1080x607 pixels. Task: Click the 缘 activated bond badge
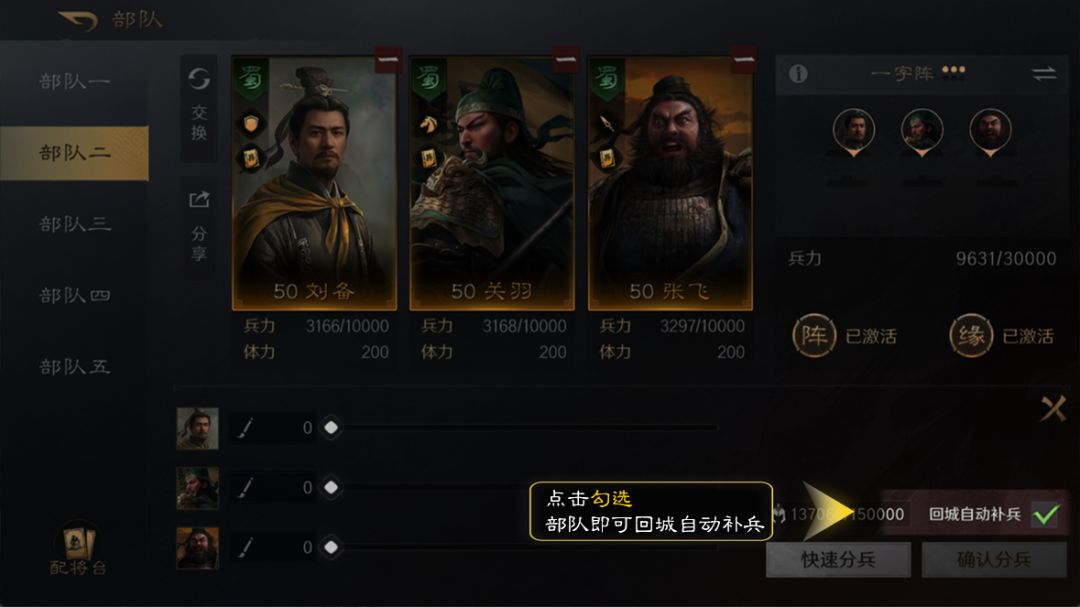click(x=970, y=336)
